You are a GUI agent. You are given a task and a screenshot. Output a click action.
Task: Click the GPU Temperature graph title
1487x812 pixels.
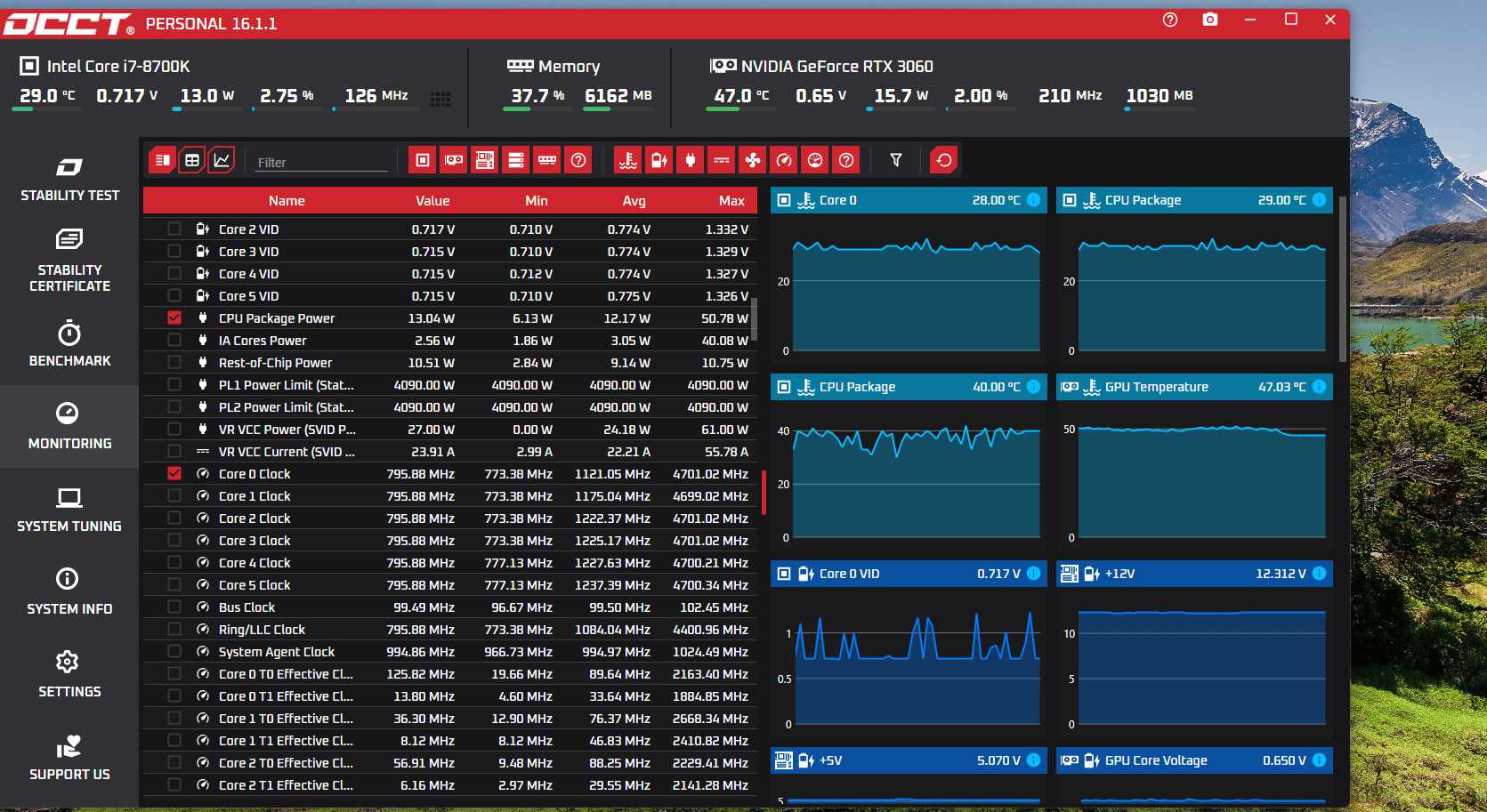click(1157, 387)
